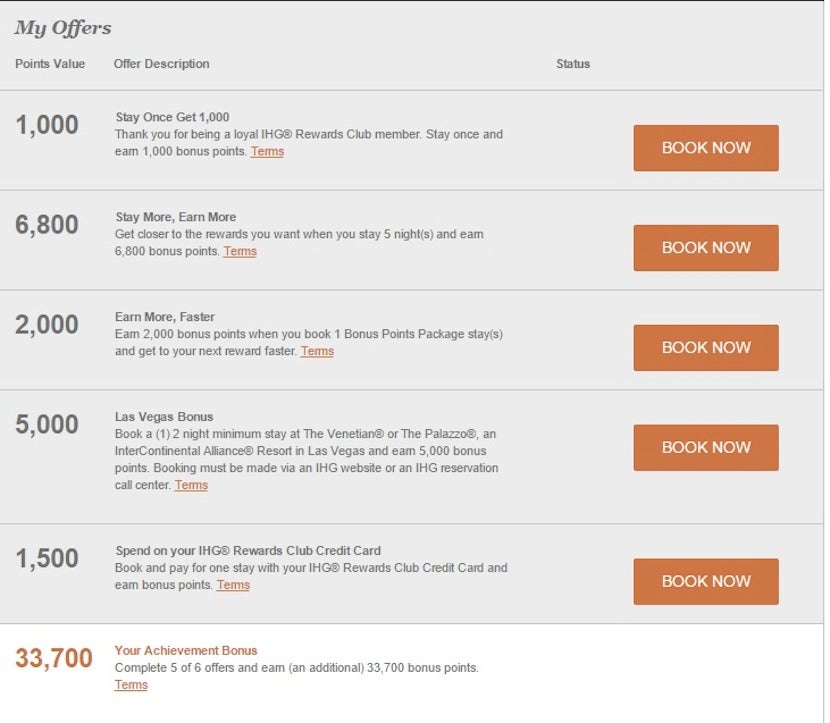Click the Status column header
Image resolution: width=830 pixels, height=723 pixels.
[x=573, y=64]
